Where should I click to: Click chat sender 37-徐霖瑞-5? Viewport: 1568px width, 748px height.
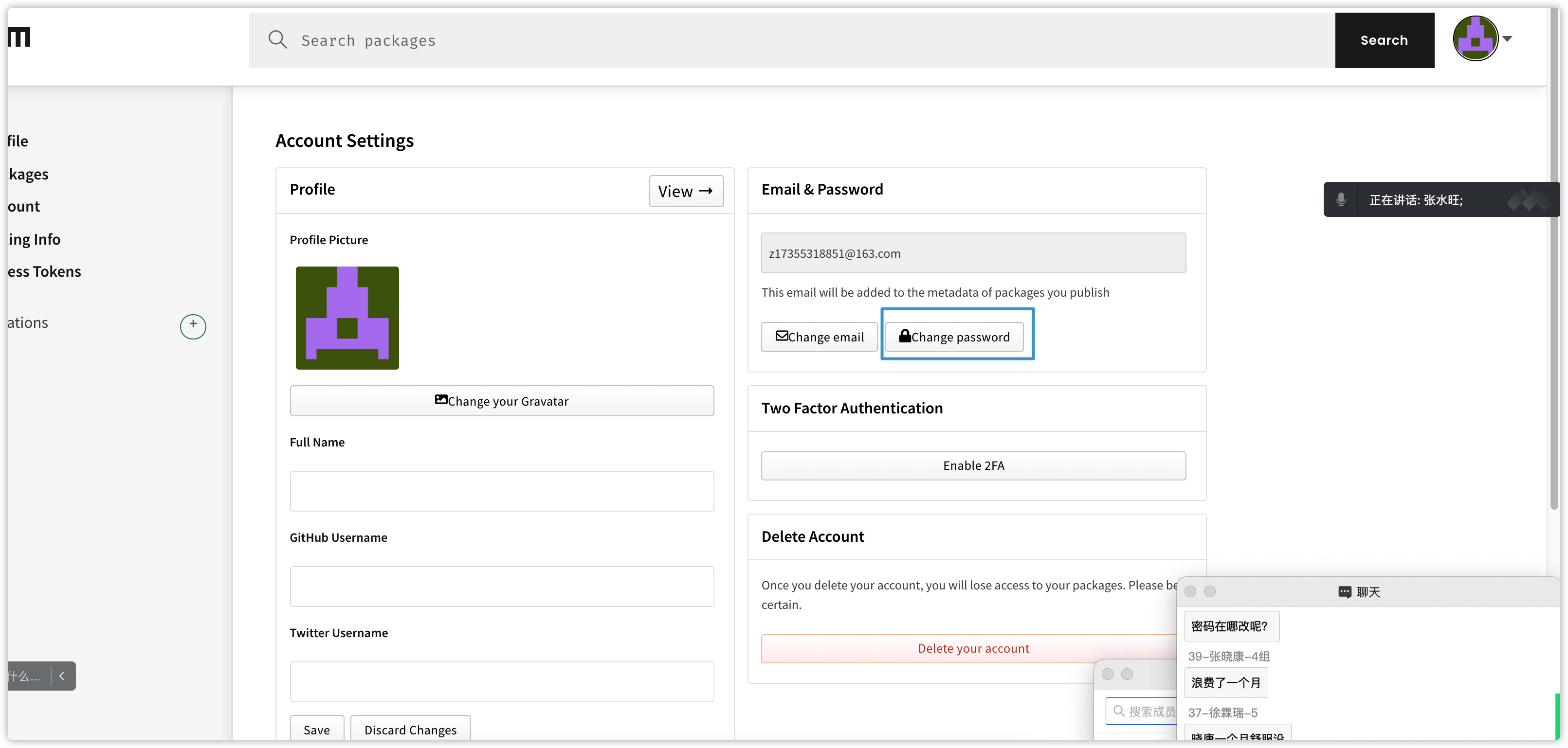1222,712
